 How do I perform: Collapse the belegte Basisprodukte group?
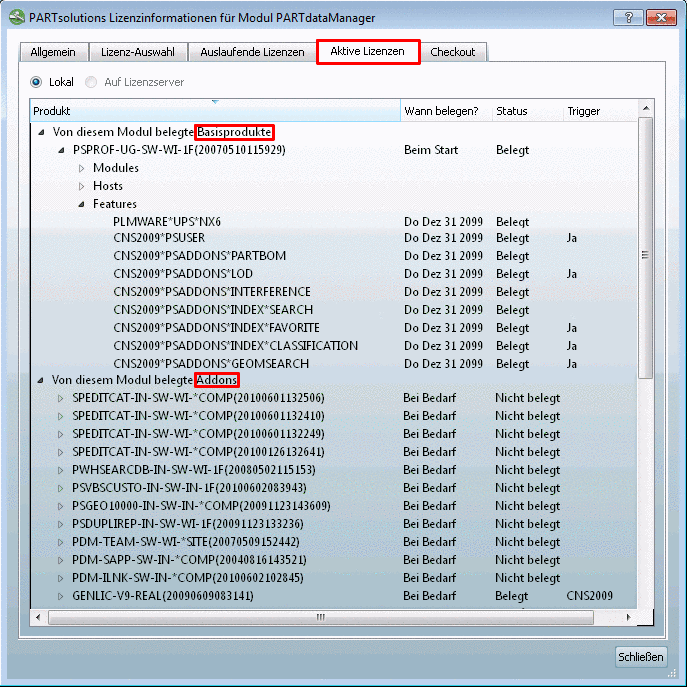point(41,132)
